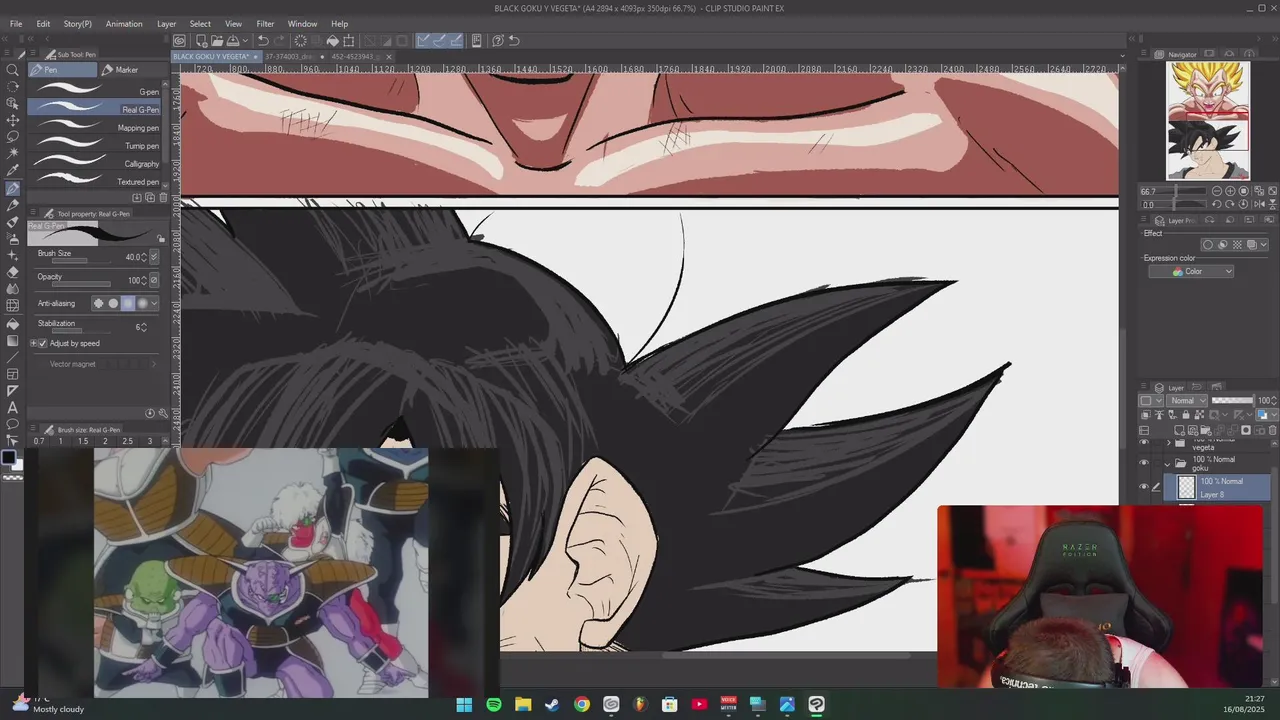Select the Balloon tool

tap(12, 425)
